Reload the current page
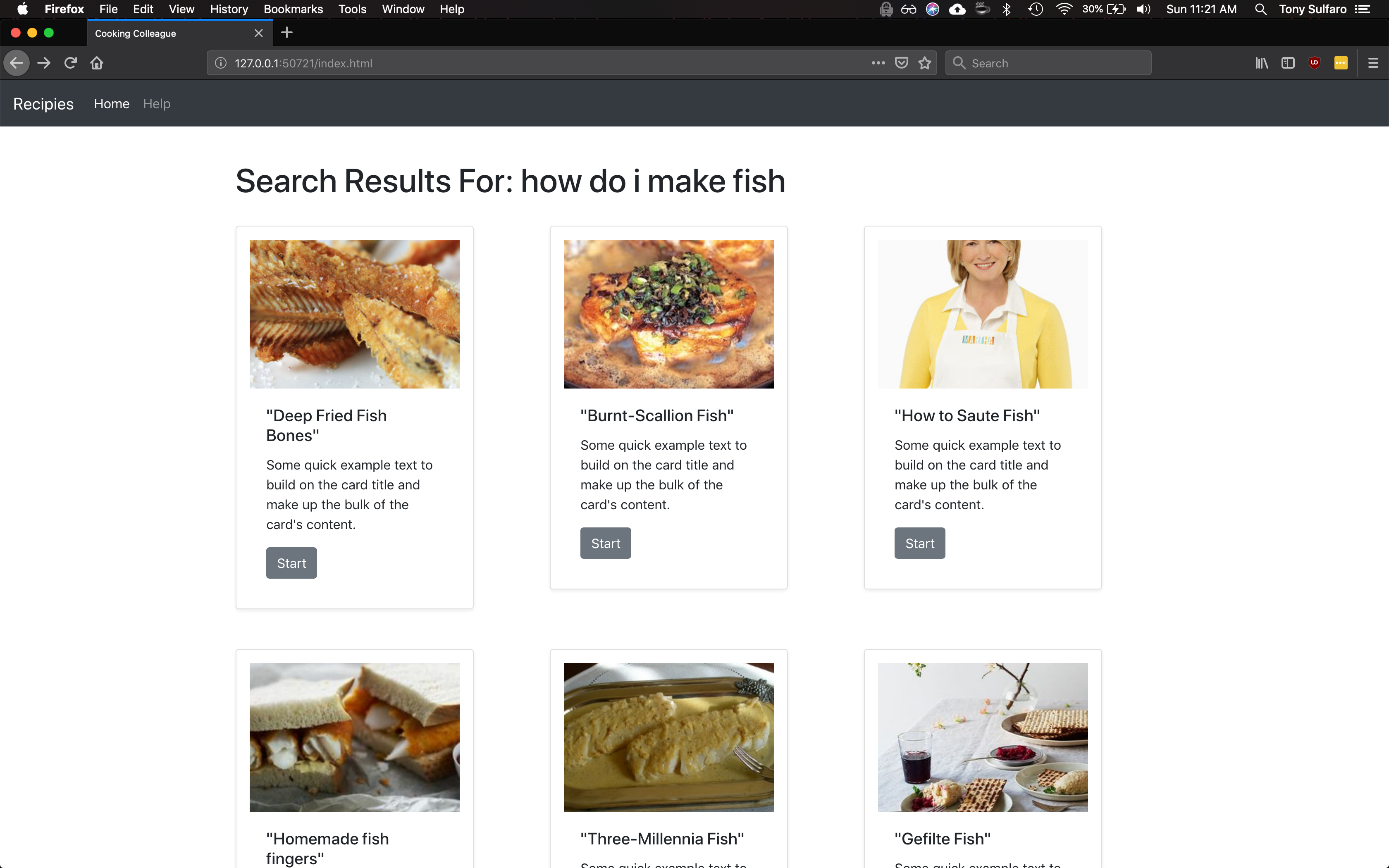The image size is (1389, 868). [x=70, y=63]
